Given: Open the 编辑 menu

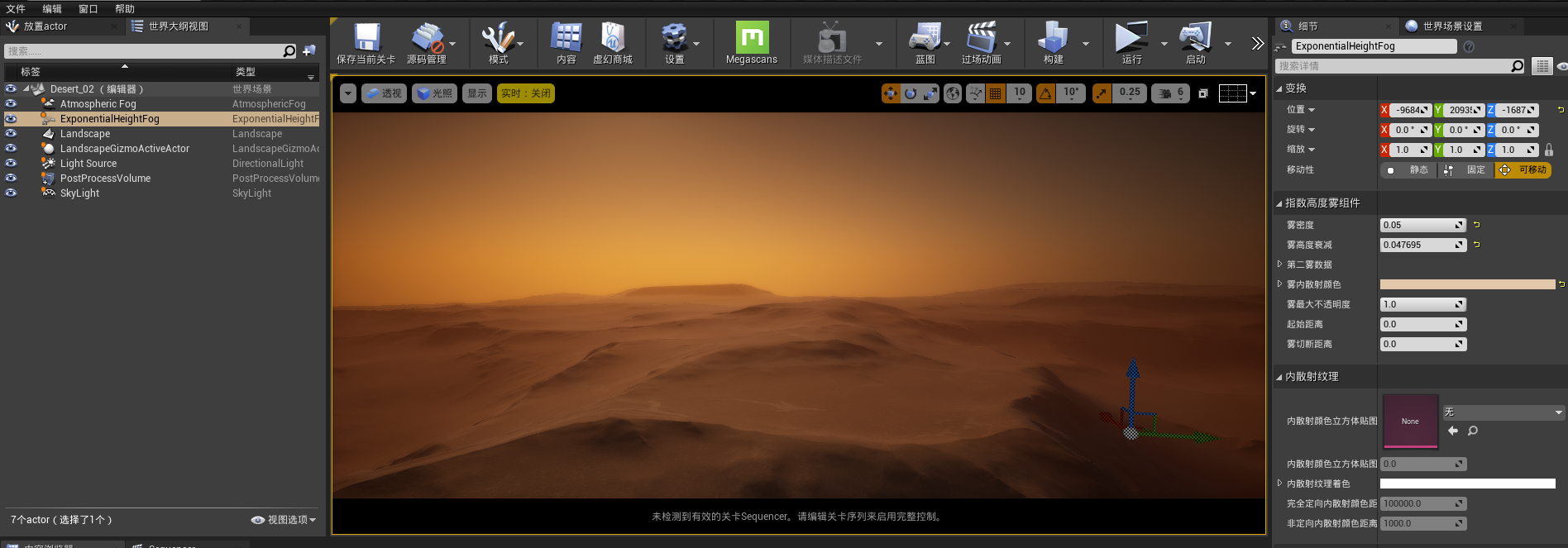Looking at the screenshot, I should tap(52, 9).
